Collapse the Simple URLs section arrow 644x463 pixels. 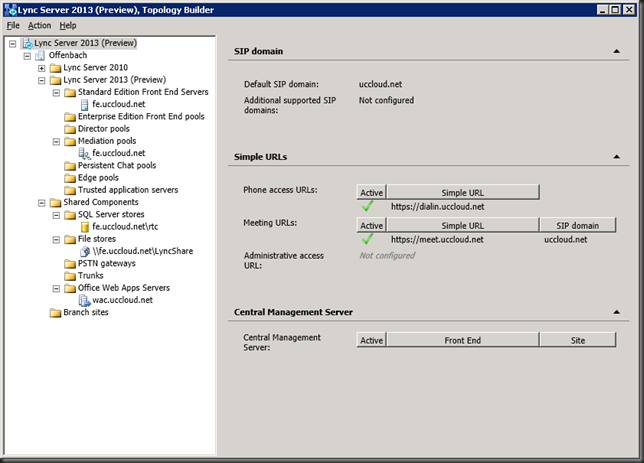(x=616, y=157)
